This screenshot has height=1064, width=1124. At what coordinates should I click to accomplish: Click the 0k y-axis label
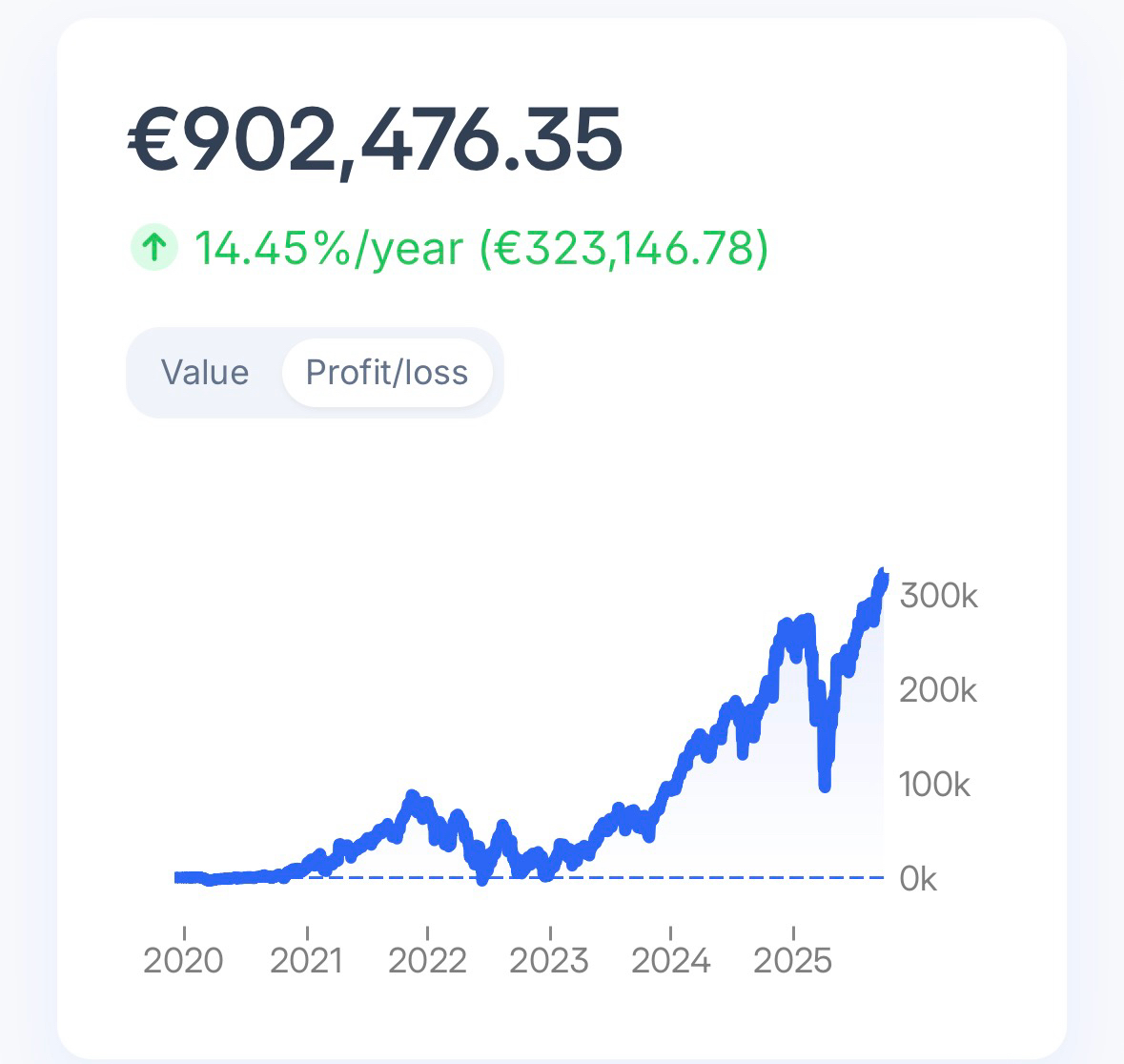coord(918,879)
